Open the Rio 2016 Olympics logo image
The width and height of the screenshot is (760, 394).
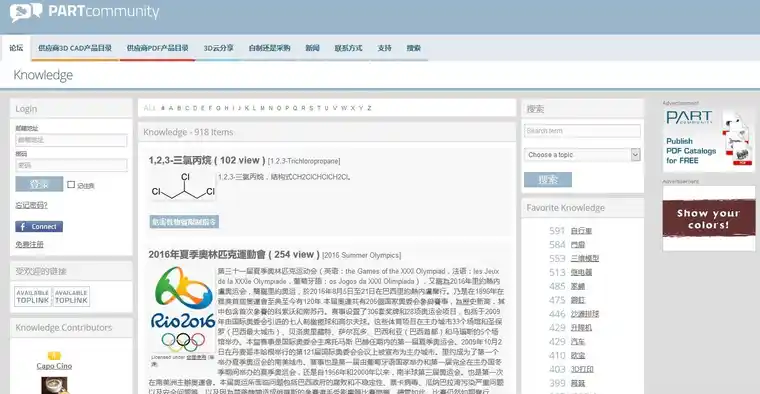pyautogui.click(x=183, y=309)
